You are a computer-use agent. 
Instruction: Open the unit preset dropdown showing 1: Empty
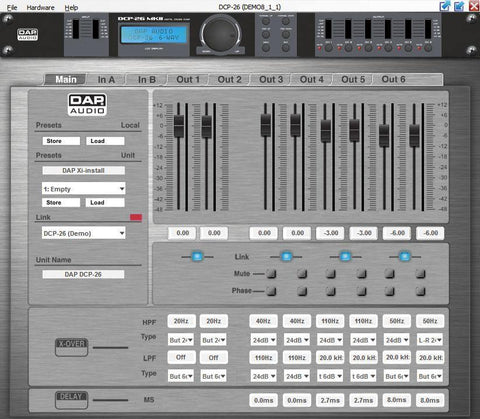pos(84,189)
